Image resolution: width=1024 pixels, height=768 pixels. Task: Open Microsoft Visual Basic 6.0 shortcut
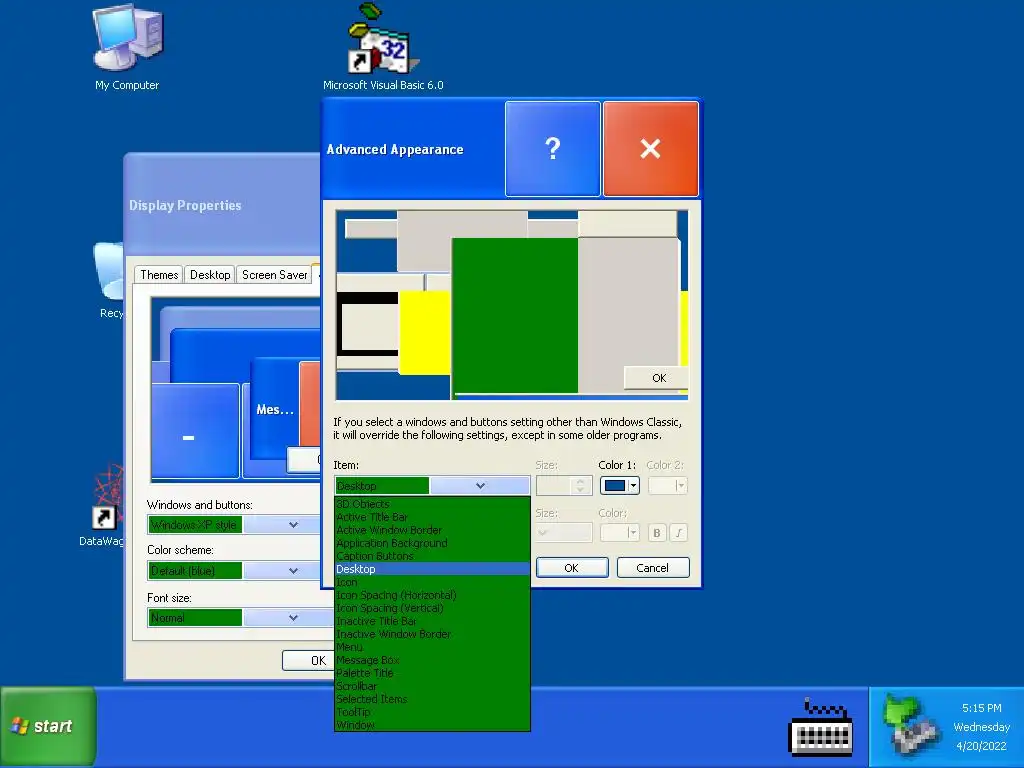click(x=383, y=48)
